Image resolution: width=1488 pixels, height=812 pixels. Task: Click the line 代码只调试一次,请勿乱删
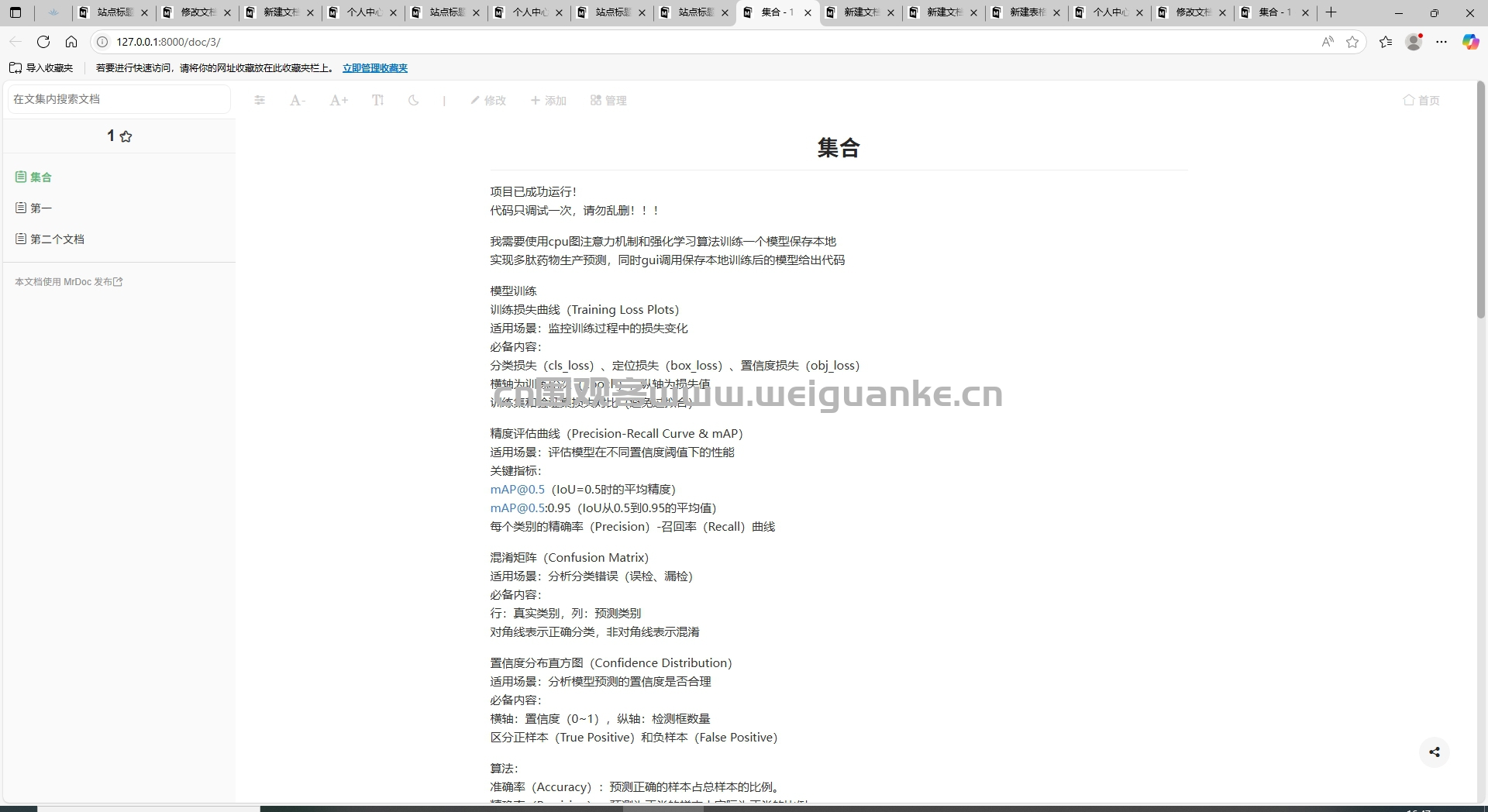click(574, 210)
